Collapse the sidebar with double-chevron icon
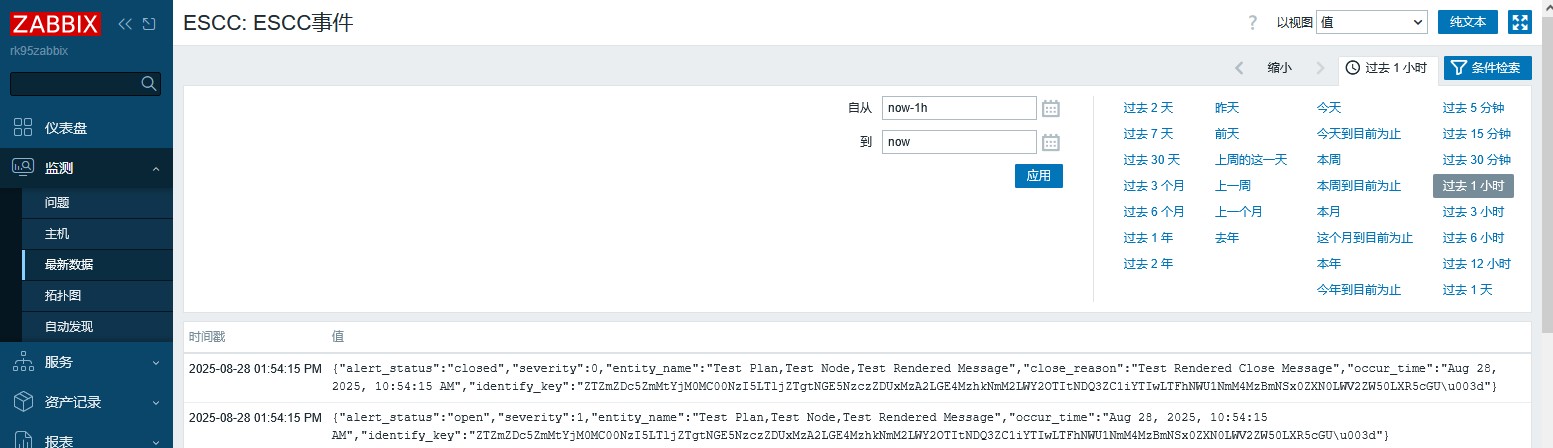Image resolution: width=1553 pixels, height=448 pixels. click(x=125, y=24)
